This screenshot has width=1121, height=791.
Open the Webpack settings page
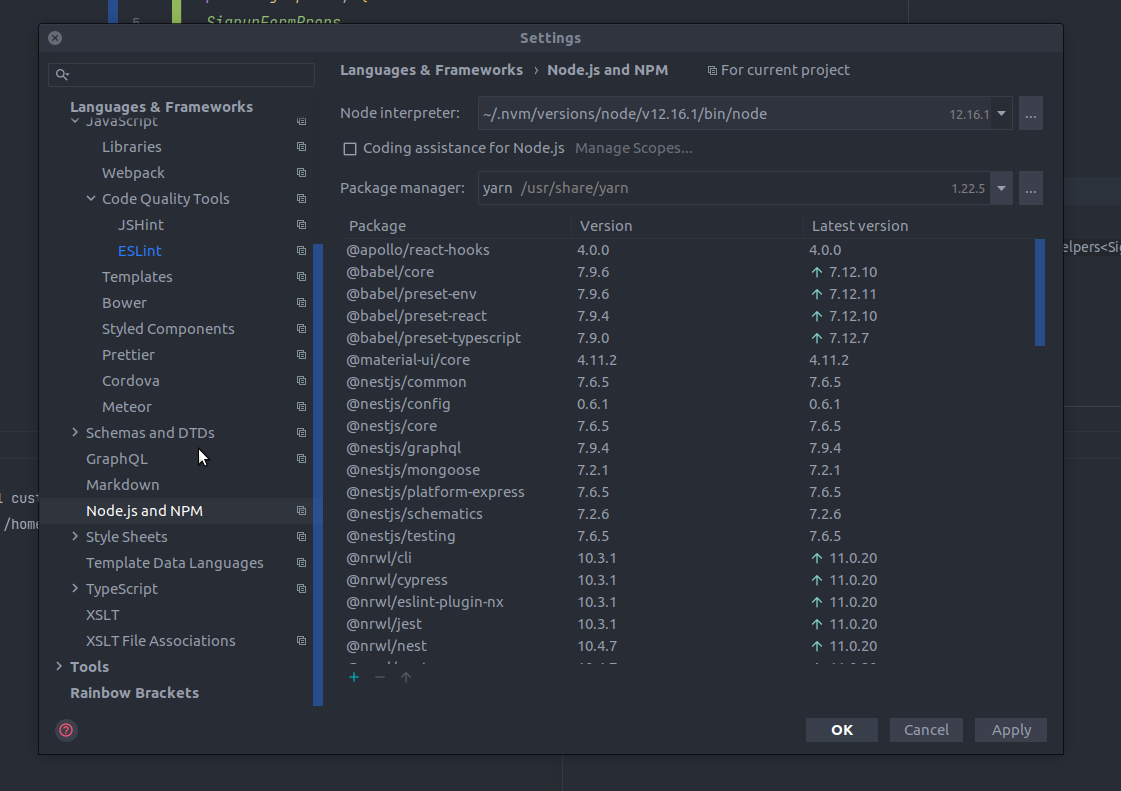(133, 172)
